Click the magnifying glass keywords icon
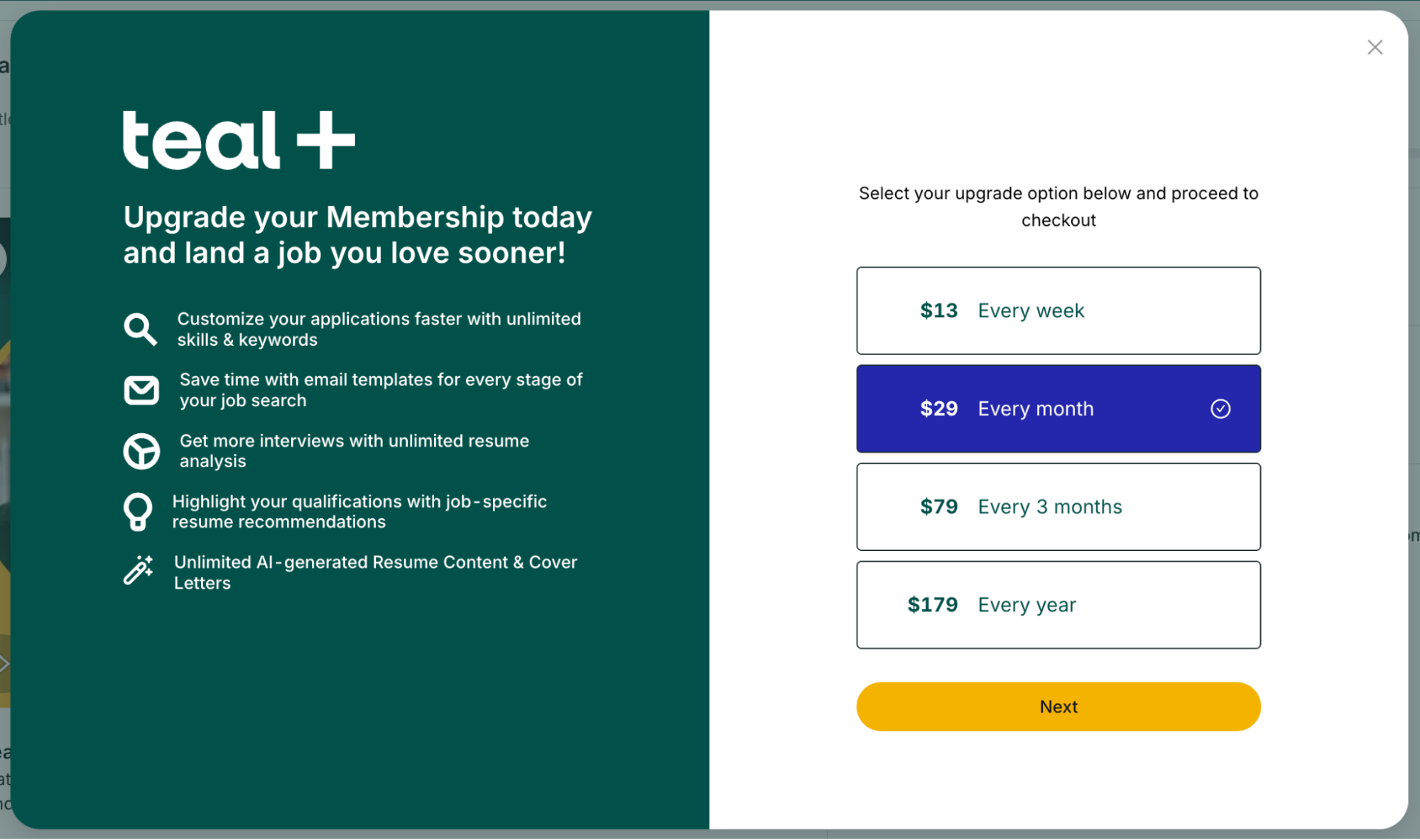 (140, 329)
